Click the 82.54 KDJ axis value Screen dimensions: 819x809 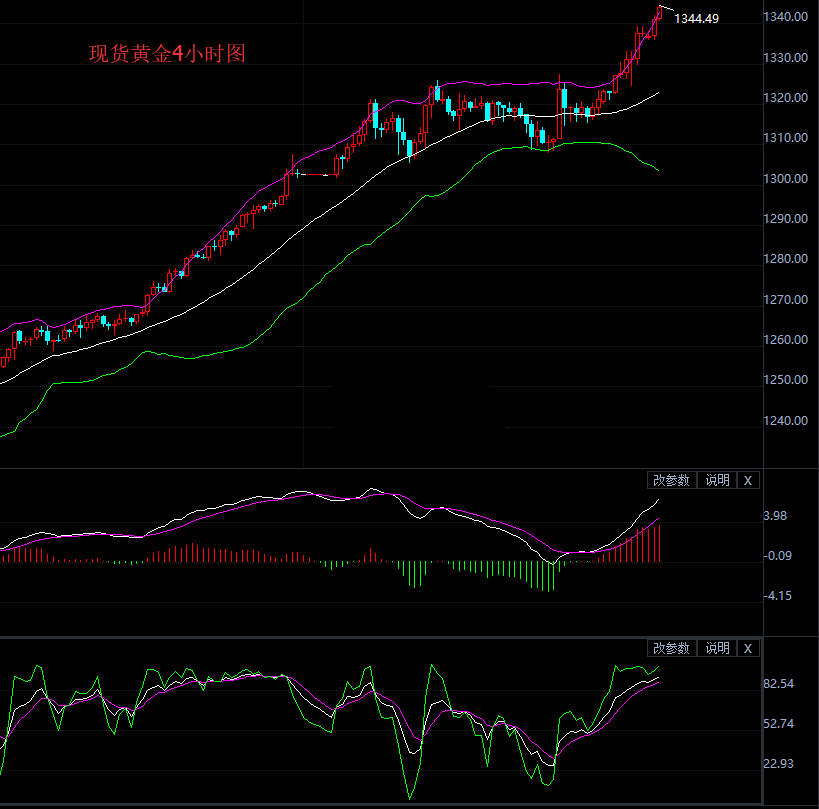point(779,684)
